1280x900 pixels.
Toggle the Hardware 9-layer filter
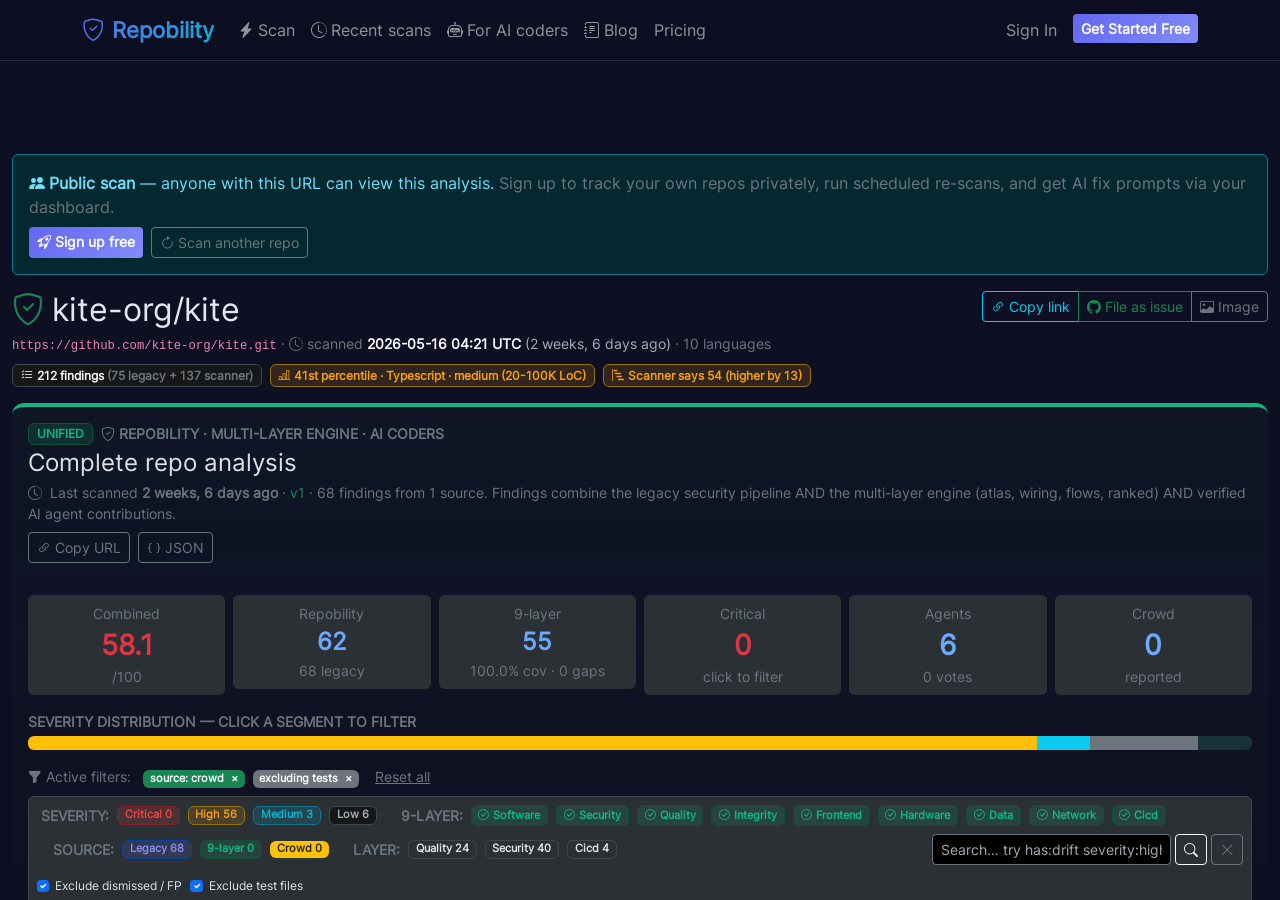(918, 815)
